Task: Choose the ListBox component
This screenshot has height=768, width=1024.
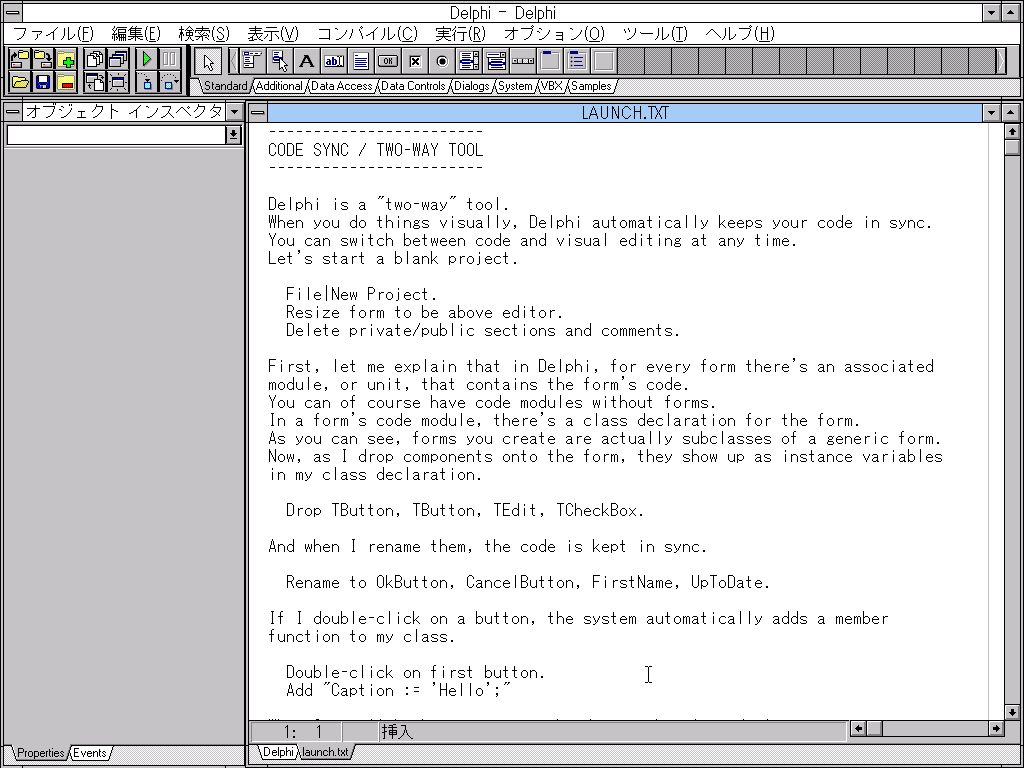Action: pyautogui.click(x=469, y=61)
